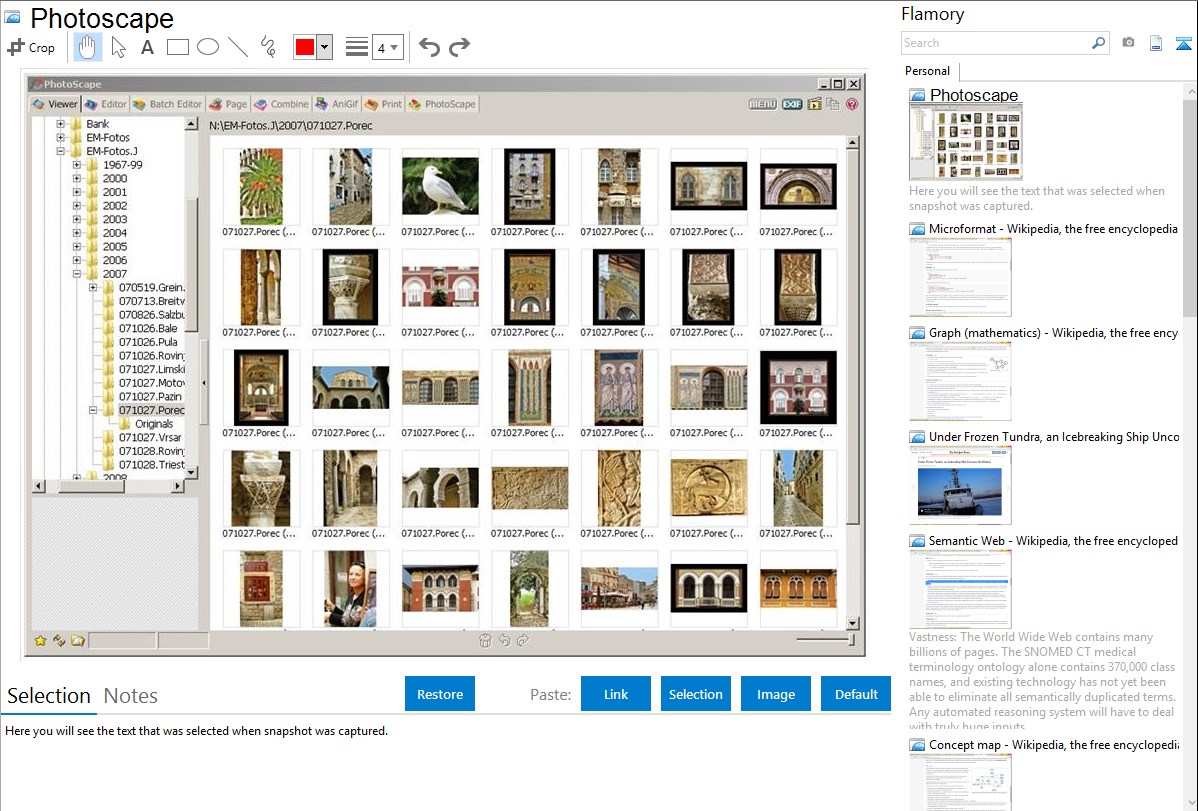Click in the Flamory search field
The image size is (1198, 811).
coord(995,43)
